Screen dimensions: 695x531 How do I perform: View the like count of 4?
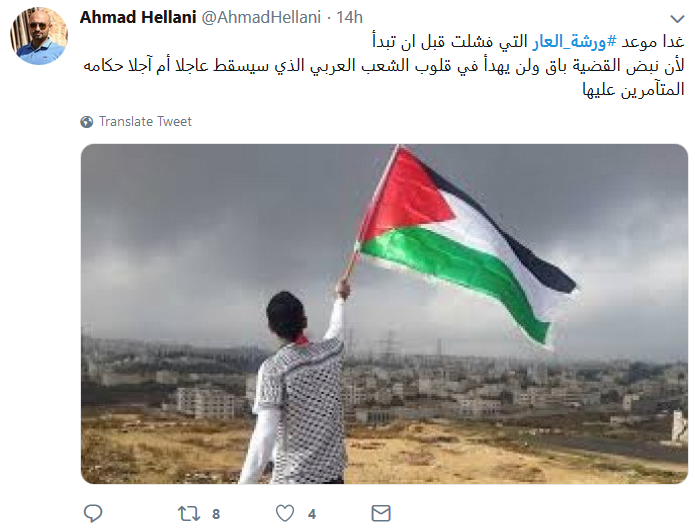click(x=312, y=514)
